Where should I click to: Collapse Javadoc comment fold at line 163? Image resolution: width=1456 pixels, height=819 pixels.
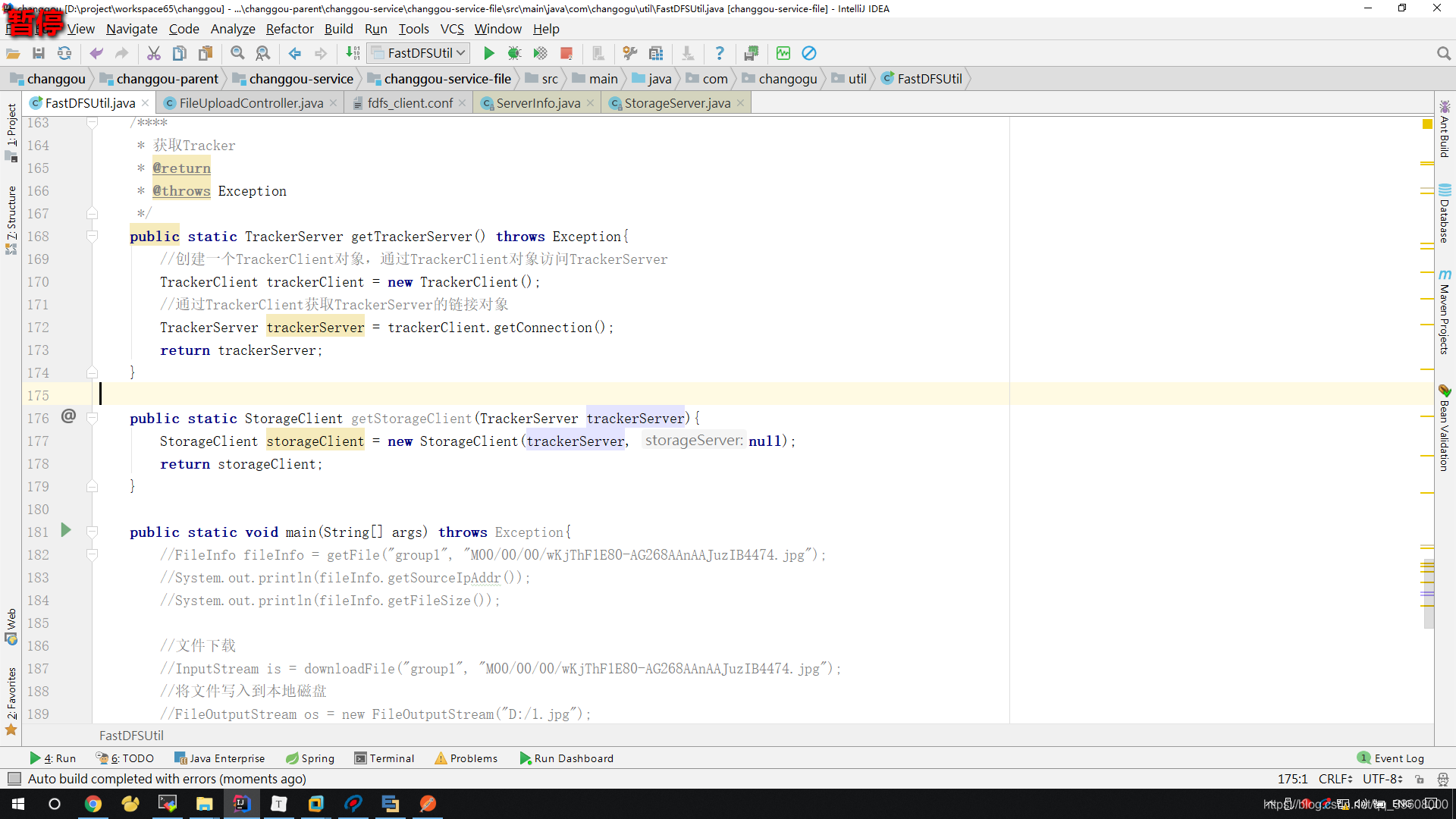[x=92, y=123]
